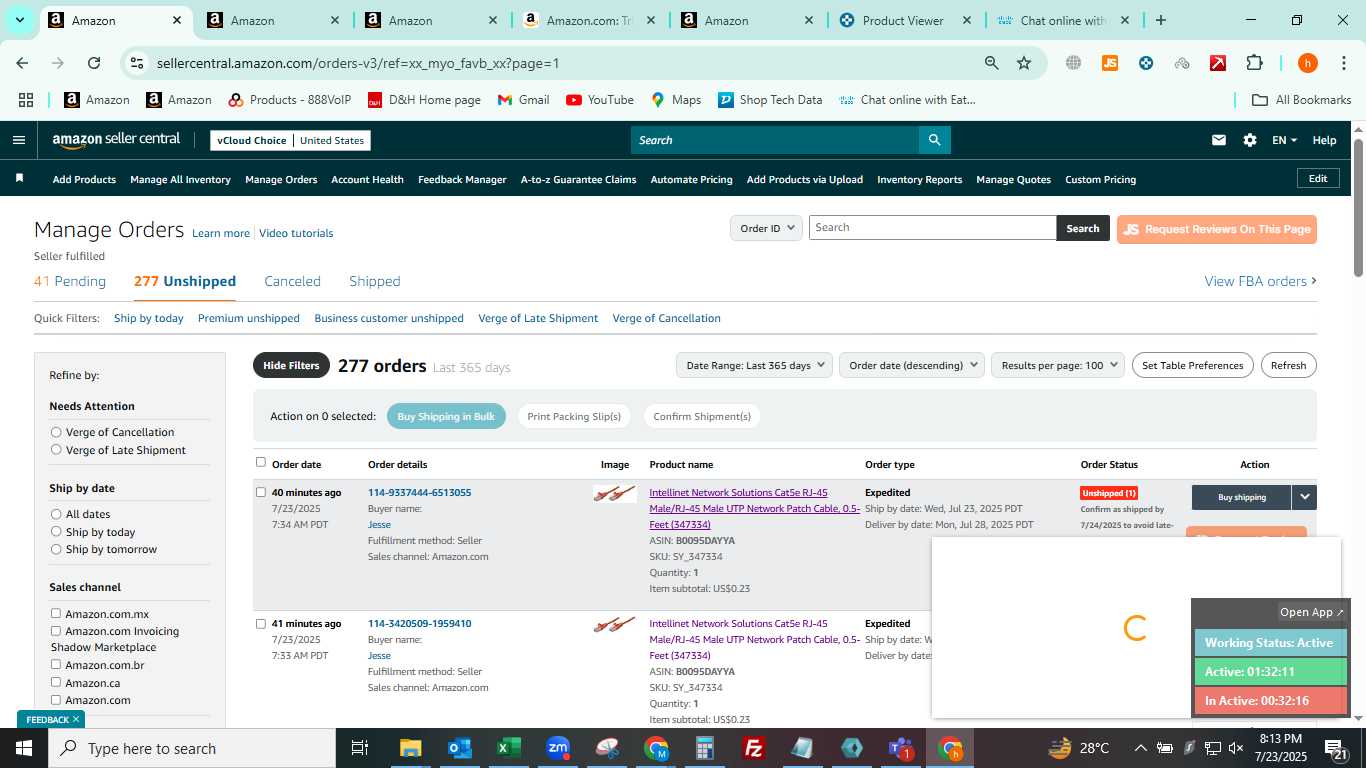
Task: Click the Hide Filters button
Action: point(291,365)
